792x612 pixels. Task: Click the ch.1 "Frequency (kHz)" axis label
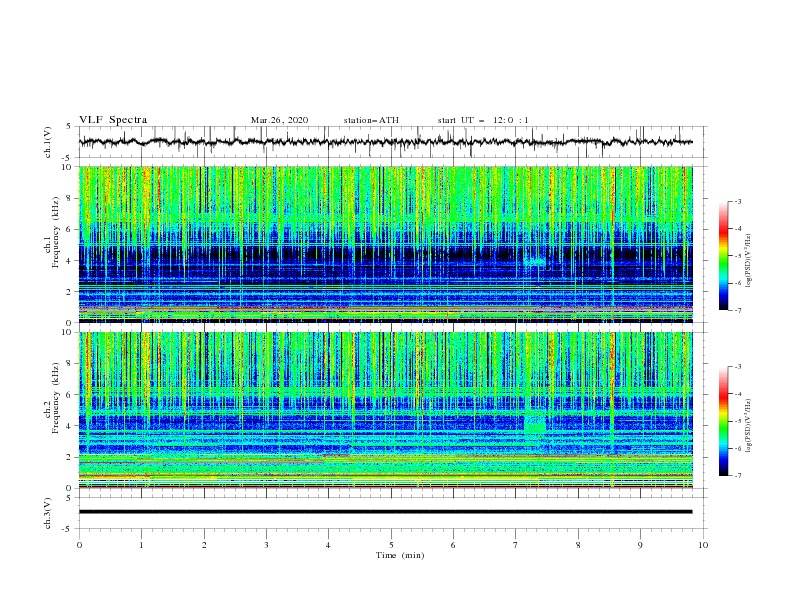click(55, 232)
